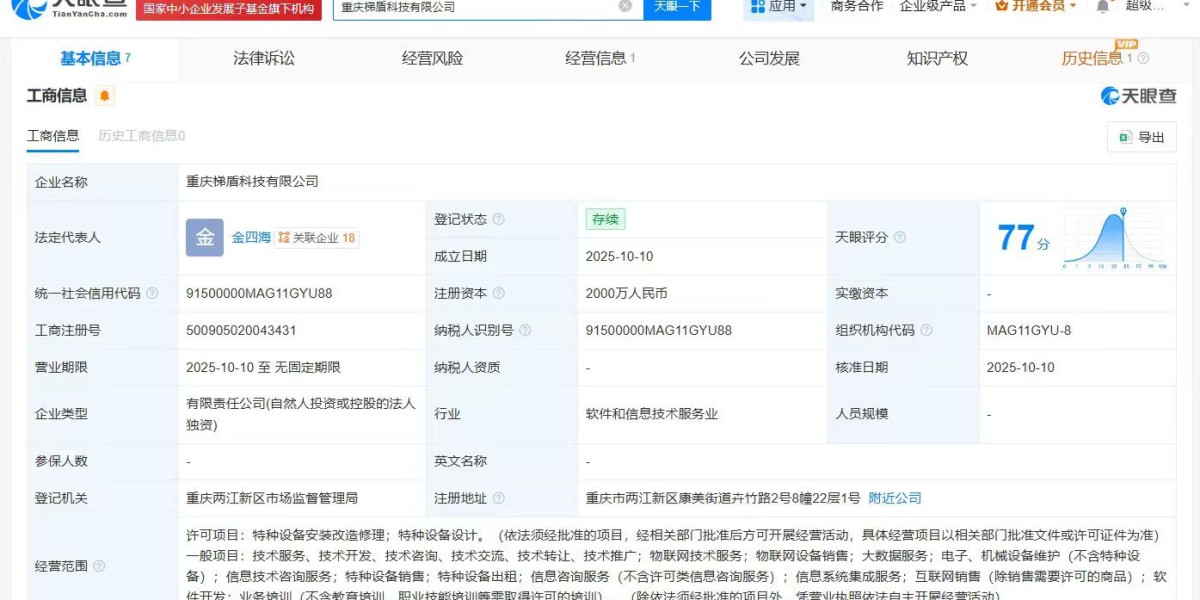This screenshot has width=1200, height=600.
Task: Open the 附近公司 link
Action: tap(895, 498)
